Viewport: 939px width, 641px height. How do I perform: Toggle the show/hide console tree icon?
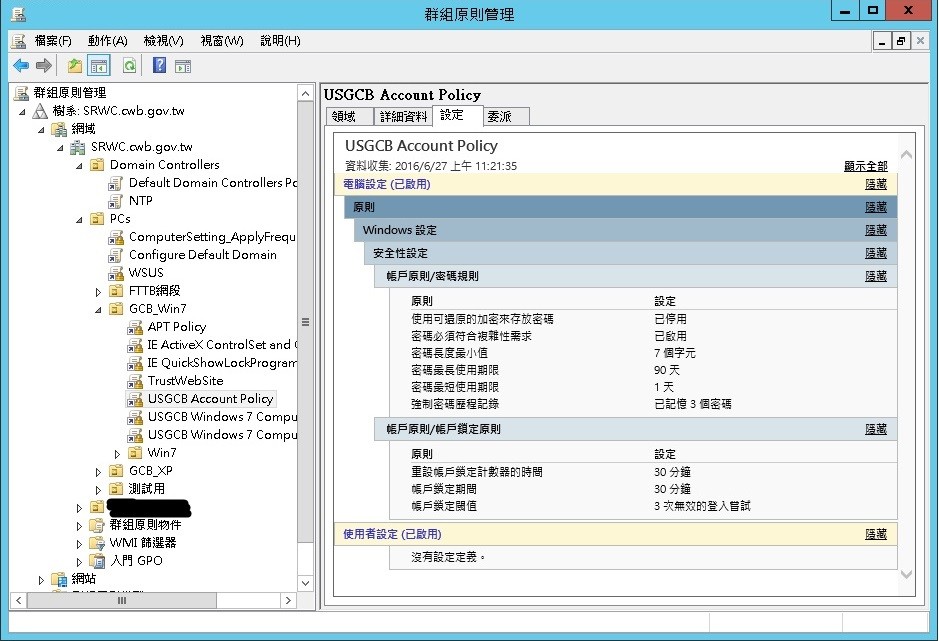99,65
